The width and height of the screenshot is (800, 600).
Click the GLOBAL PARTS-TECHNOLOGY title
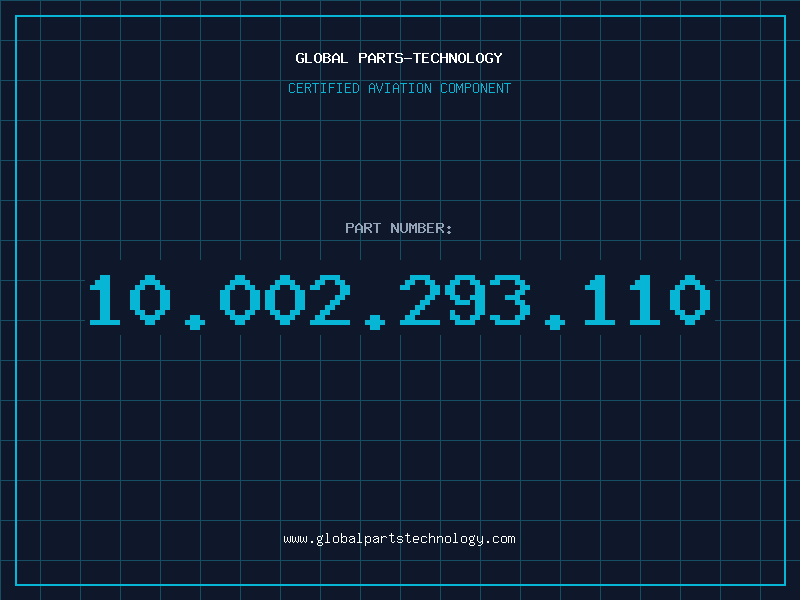pos(399,58)
